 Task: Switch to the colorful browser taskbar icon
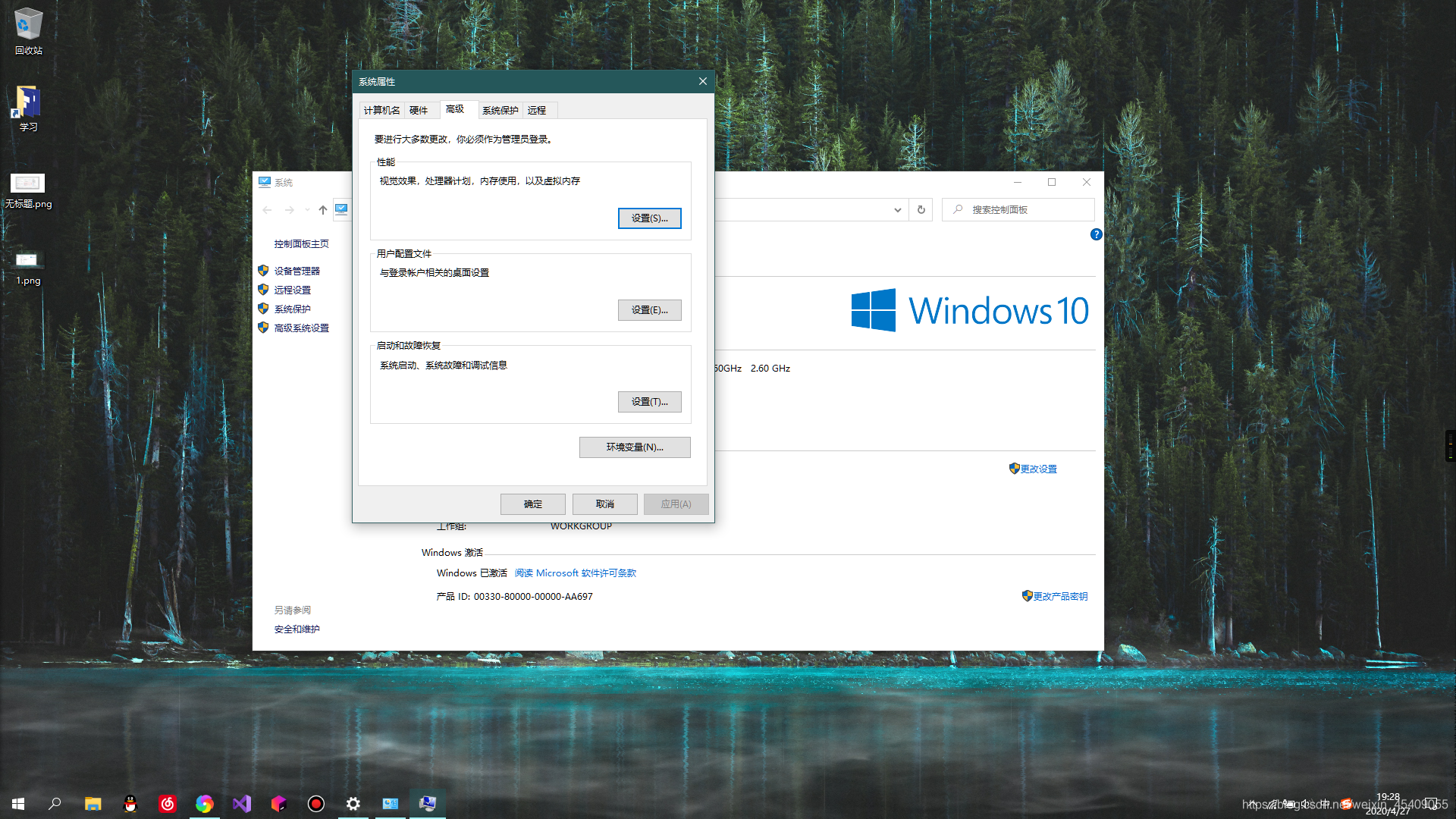click(205, 804)
